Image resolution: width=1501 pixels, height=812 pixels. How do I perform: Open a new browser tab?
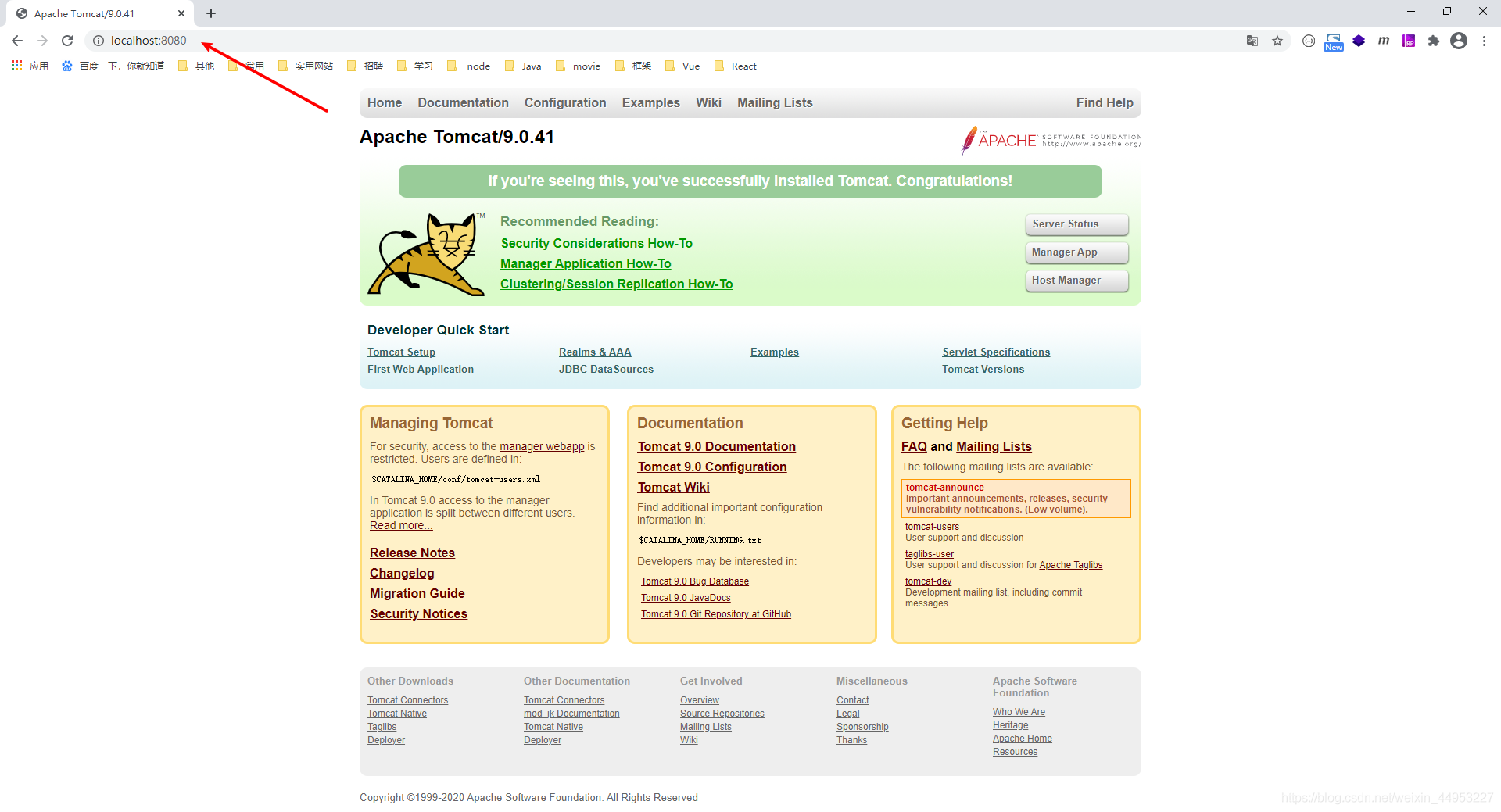click(211, 13)
